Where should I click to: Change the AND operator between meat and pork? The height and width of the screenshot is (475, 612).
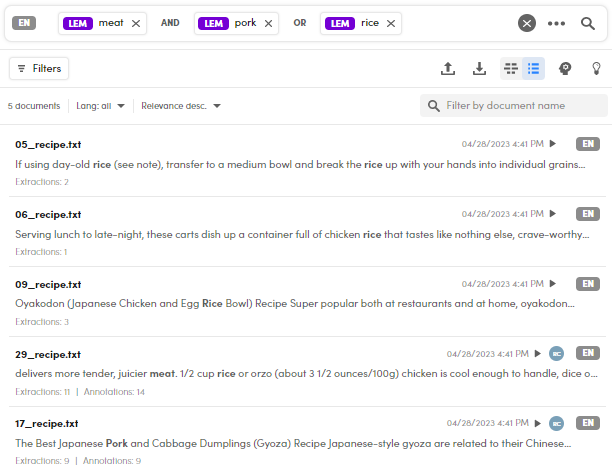[171, 23]
